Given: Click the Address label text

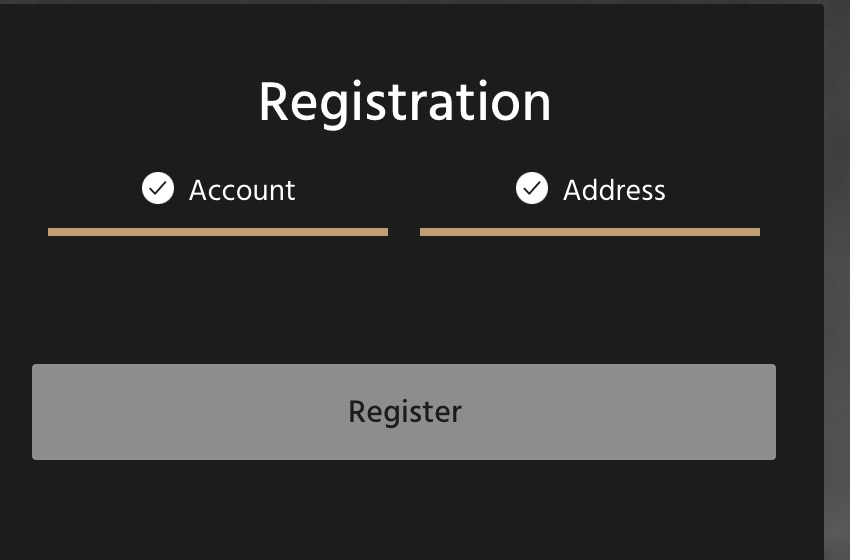Looking at the screenshot, I should [x=614, y=190].
